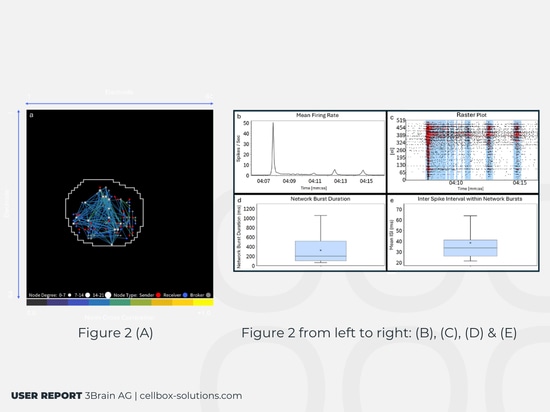Click the Raster Plot chart title

pyautogui.click(x=471, y=115)
